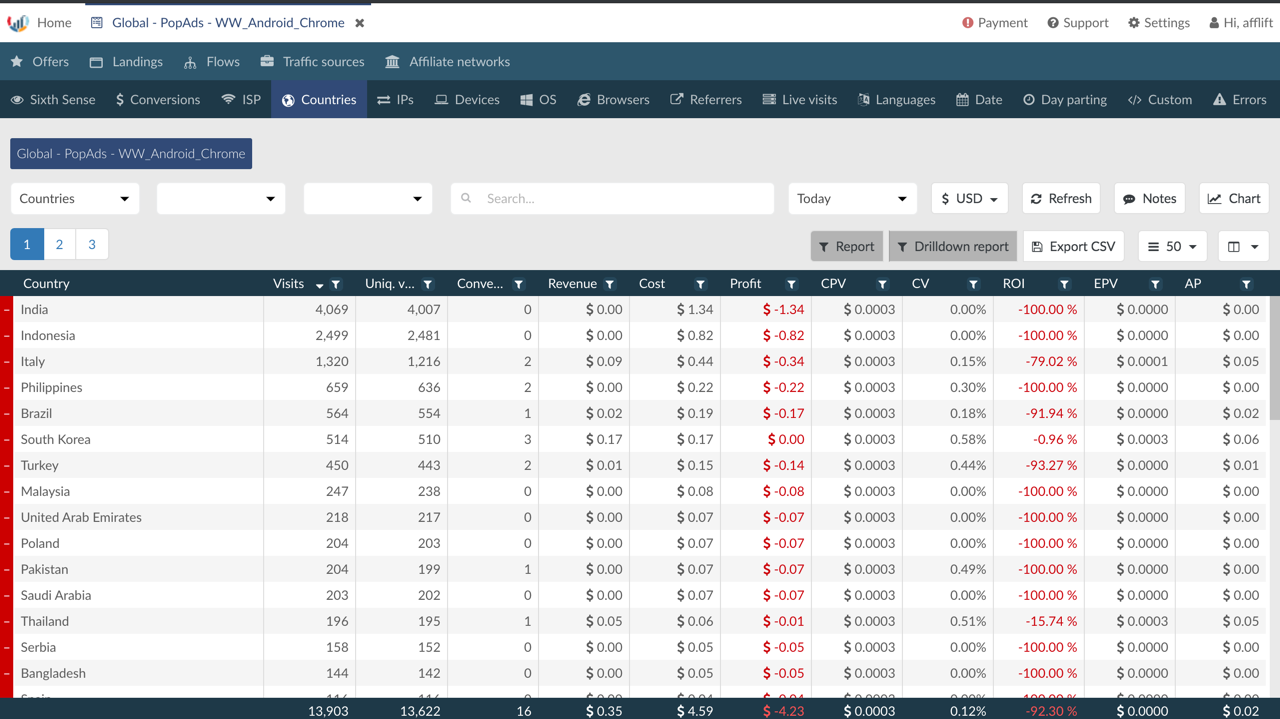Toggle the Italy row minus marker

[7, 362]
